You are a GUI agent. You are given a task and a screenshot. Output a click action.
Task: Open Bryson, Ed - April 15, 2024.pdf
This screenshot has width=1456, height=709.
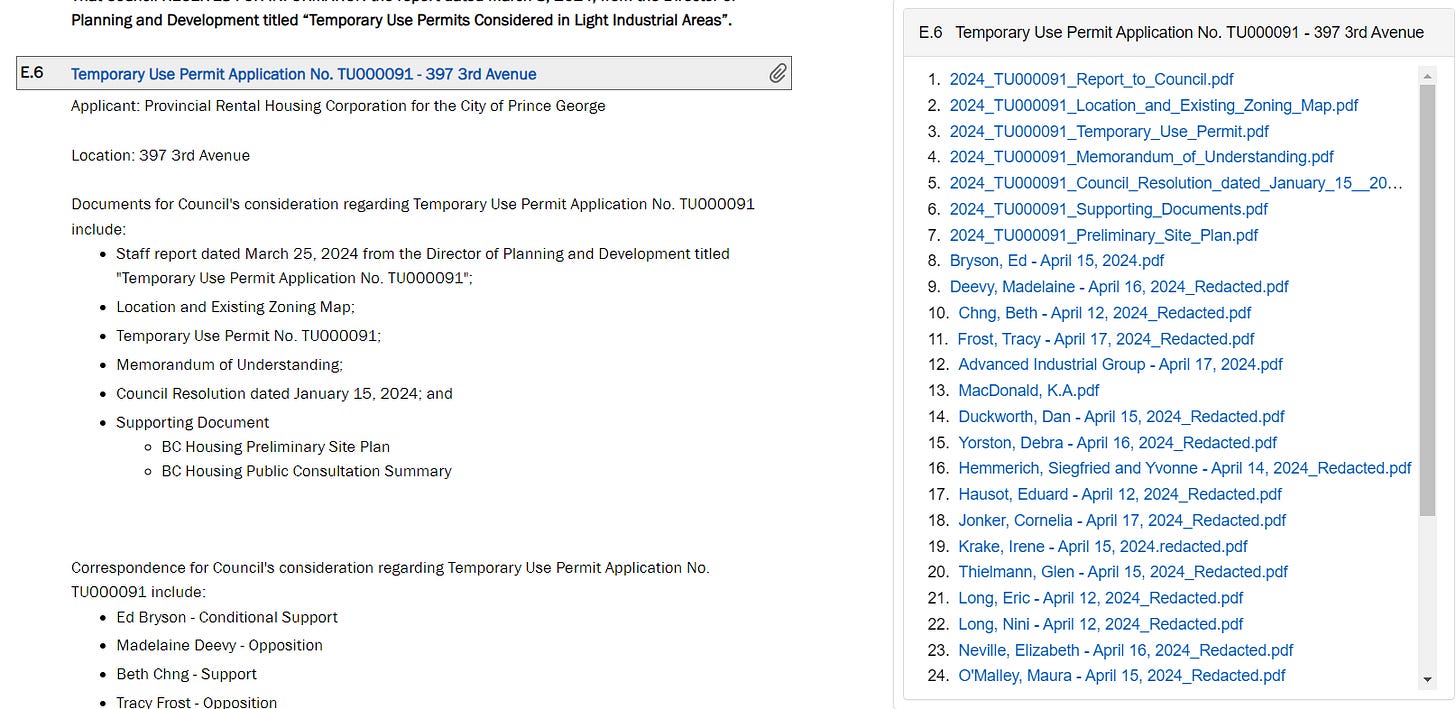(x=1056, y=261)
